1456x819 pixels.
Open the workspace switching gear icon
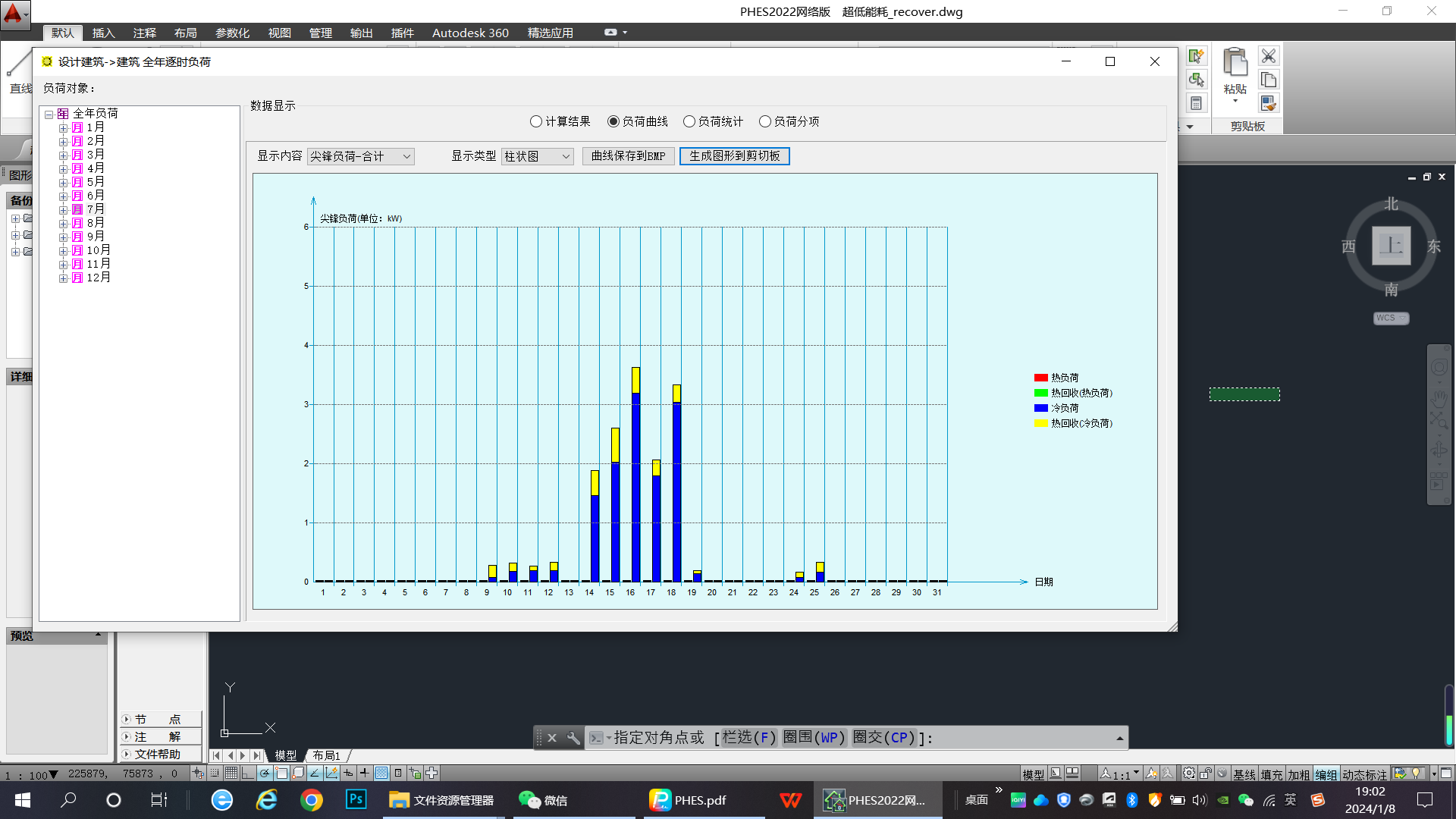[x=1189, y=773]
